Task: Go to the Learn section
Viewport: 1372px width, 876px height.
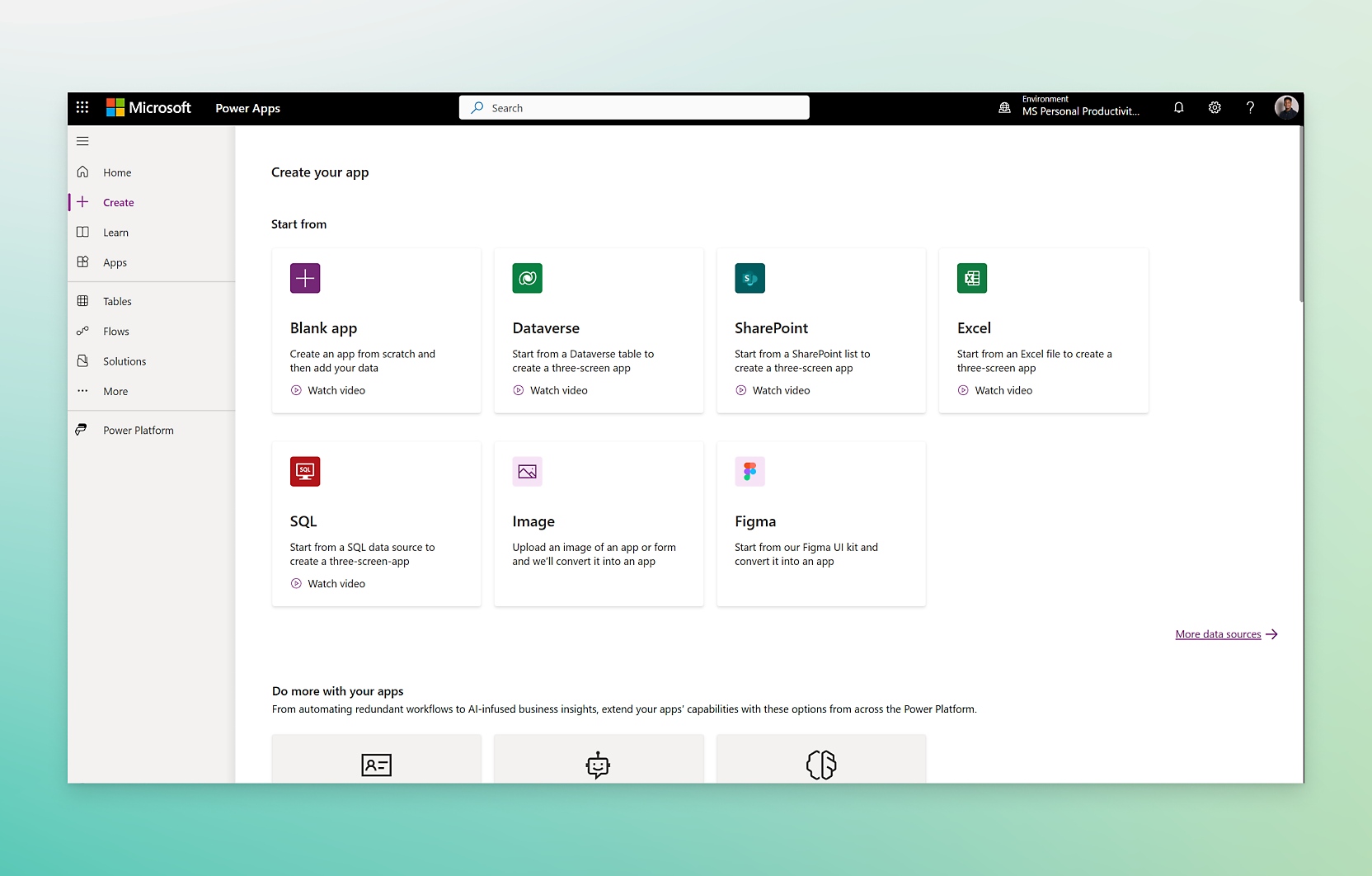Action: 115,232
